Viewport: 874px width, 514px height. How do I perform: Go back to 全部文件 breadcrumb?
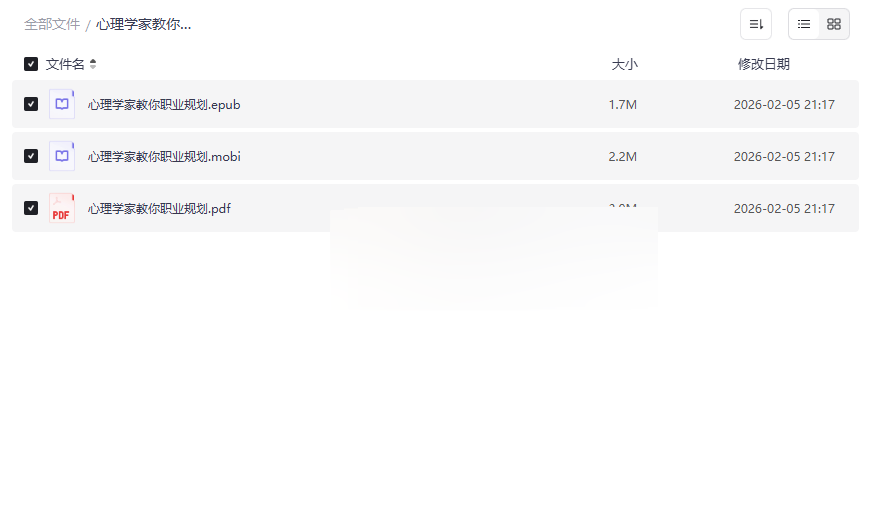point(52,25)
